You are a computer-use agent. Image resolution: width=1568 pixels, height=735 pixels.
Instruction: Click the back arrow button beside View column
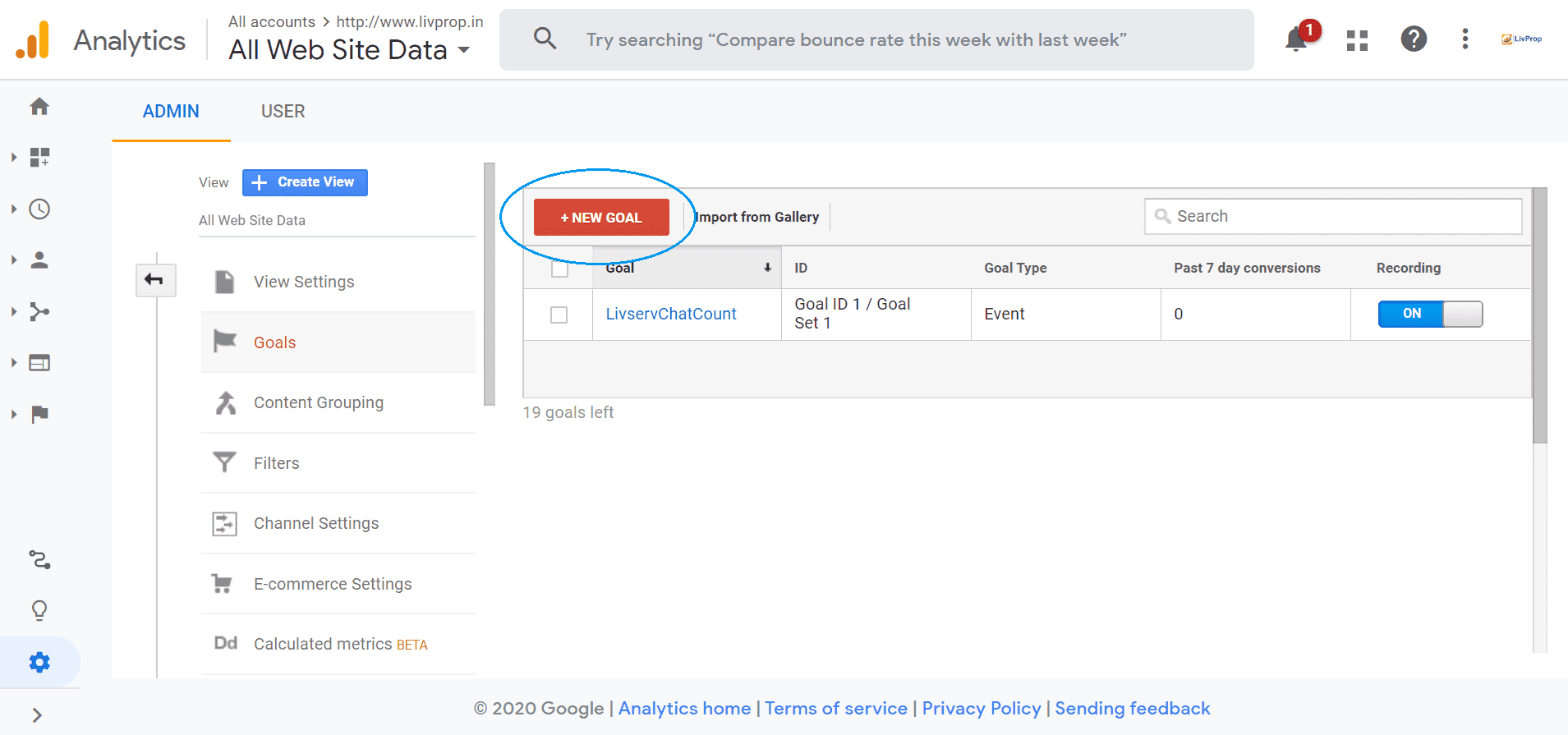pyautogui.click(x=155, y=280)
